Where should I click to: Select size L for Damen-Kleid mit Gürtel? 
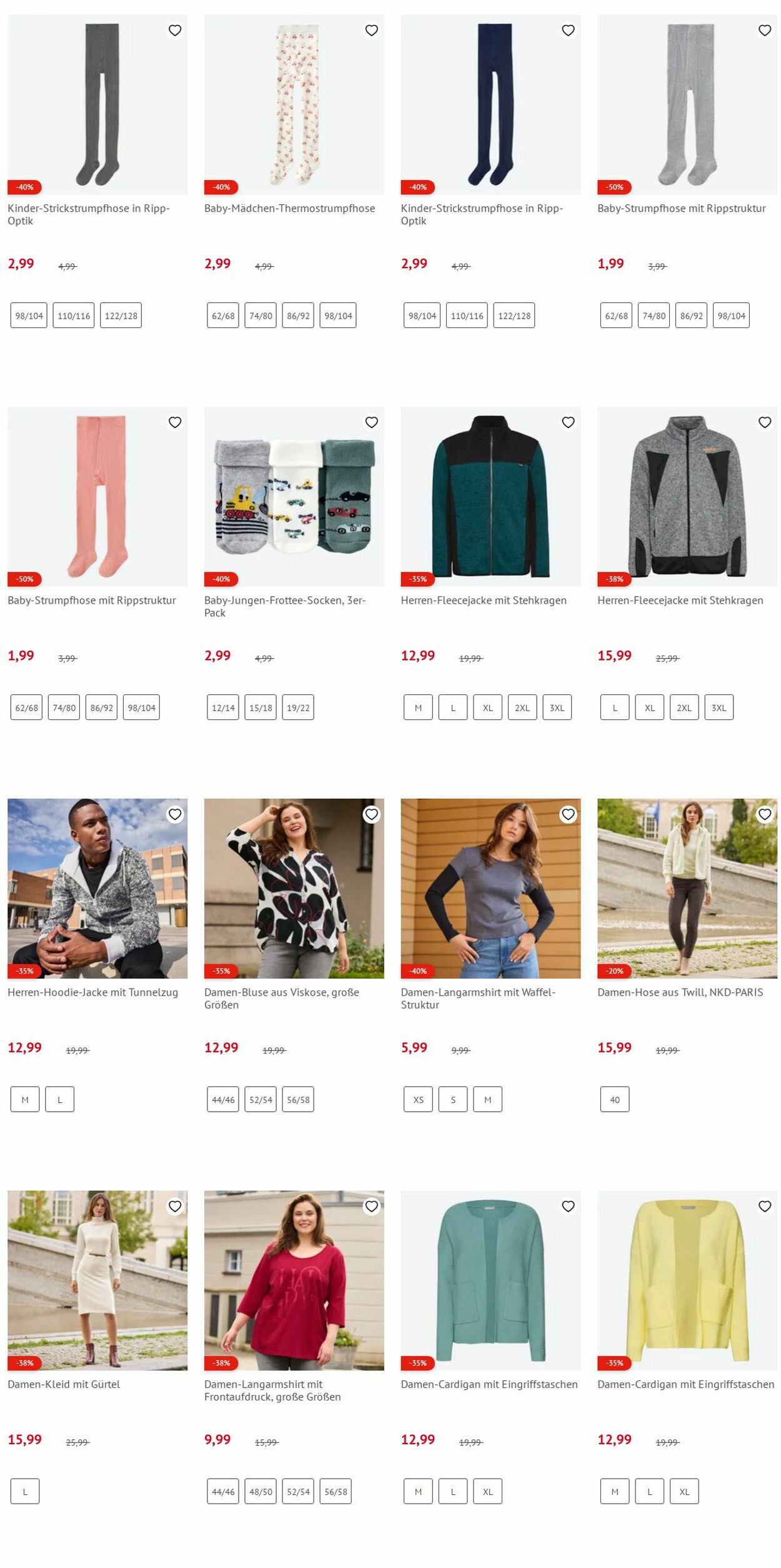(25, 1491)
